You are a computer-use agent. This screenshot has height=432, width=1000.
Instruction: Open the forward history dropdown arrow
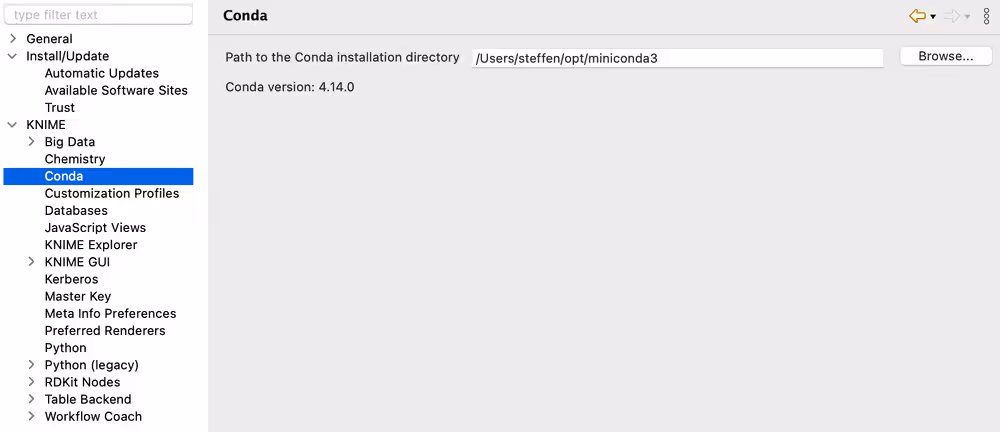click(967, 17)
